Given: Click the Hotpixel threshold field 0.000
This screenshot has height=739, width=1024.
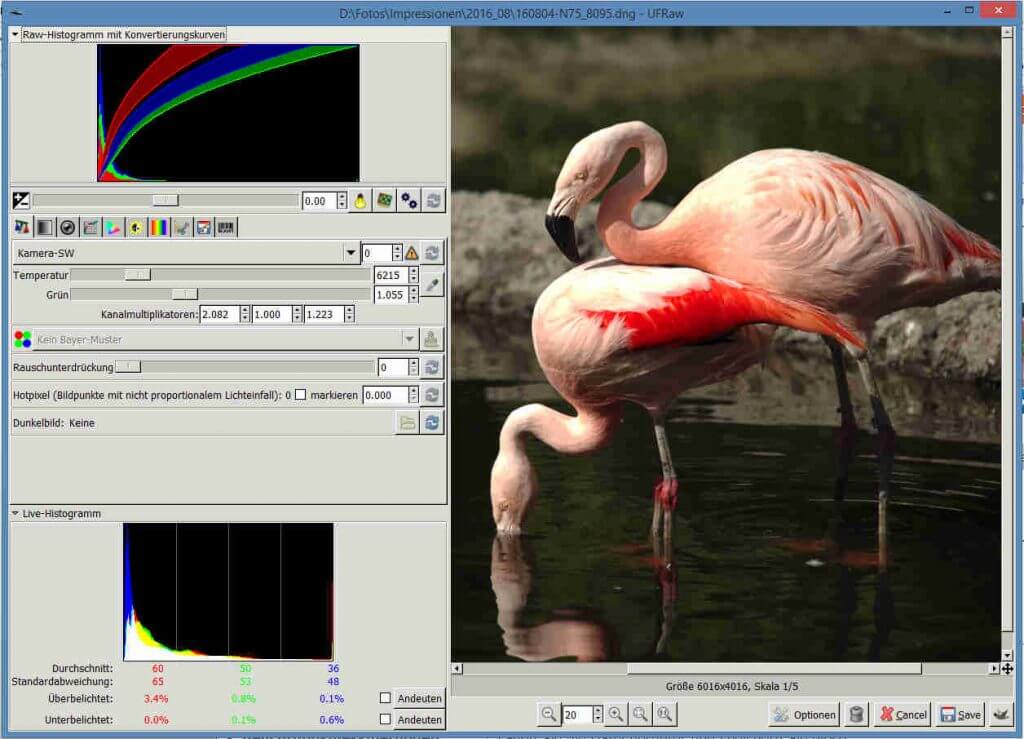Looking at the screenshot, I should click(385, 395).
